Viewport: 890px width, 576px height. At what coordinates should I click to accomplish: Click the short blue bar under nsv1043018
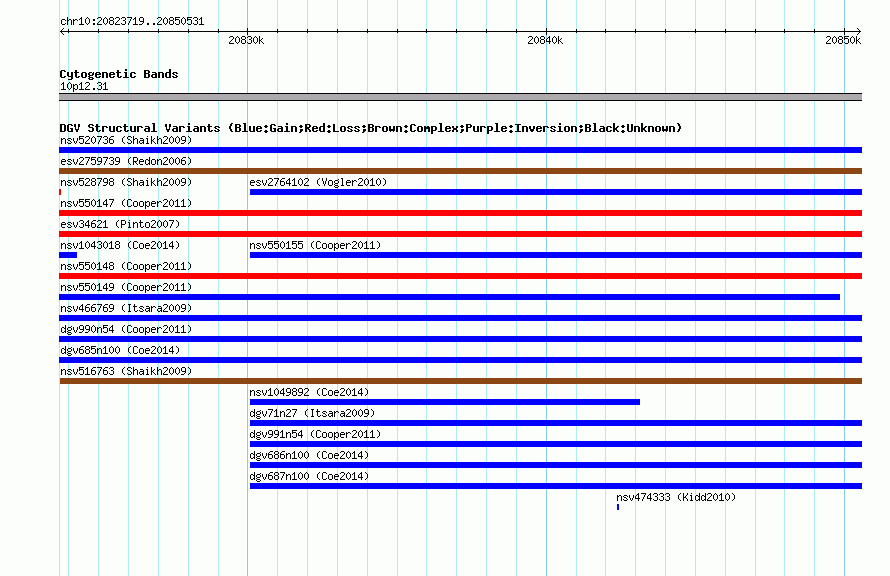click(68, 255)
